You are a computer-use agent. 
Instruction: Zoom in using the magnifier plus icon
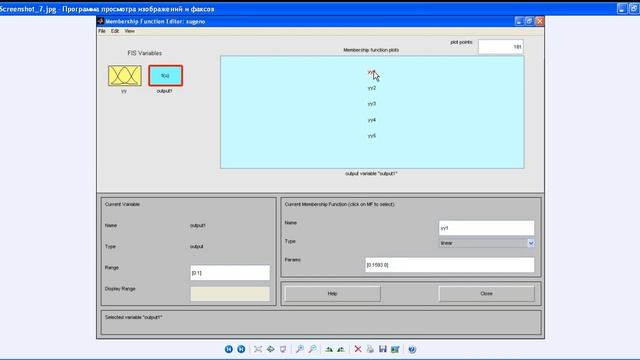point(300,349)
